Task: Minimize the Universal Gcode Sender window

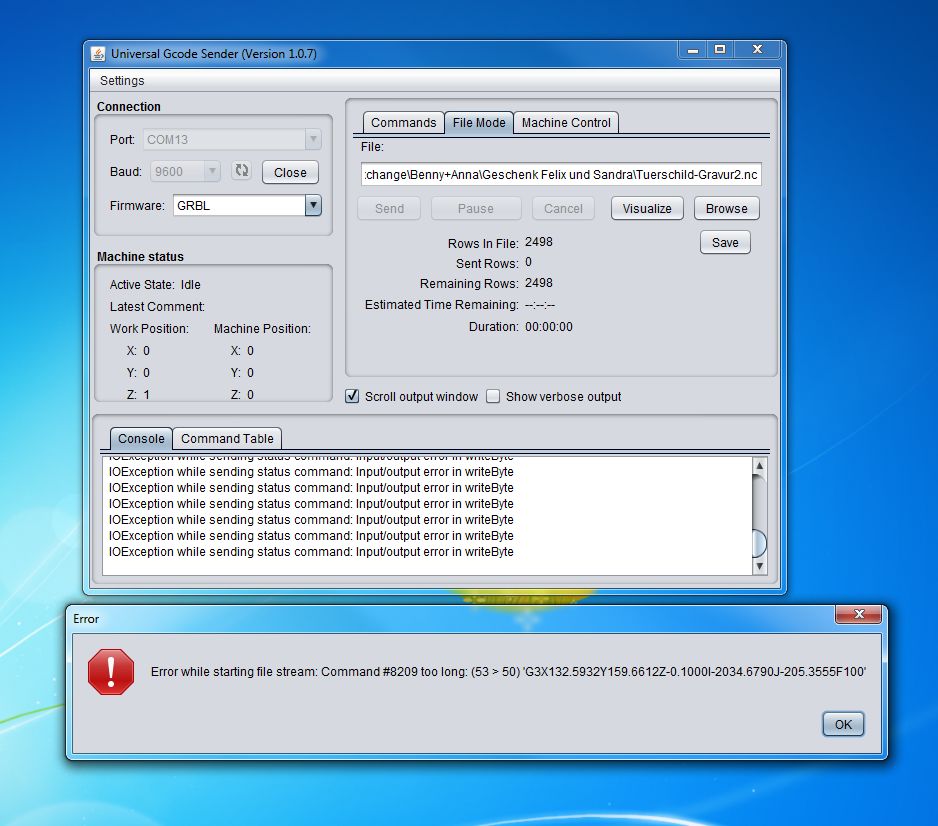Action: coord(693,49)
